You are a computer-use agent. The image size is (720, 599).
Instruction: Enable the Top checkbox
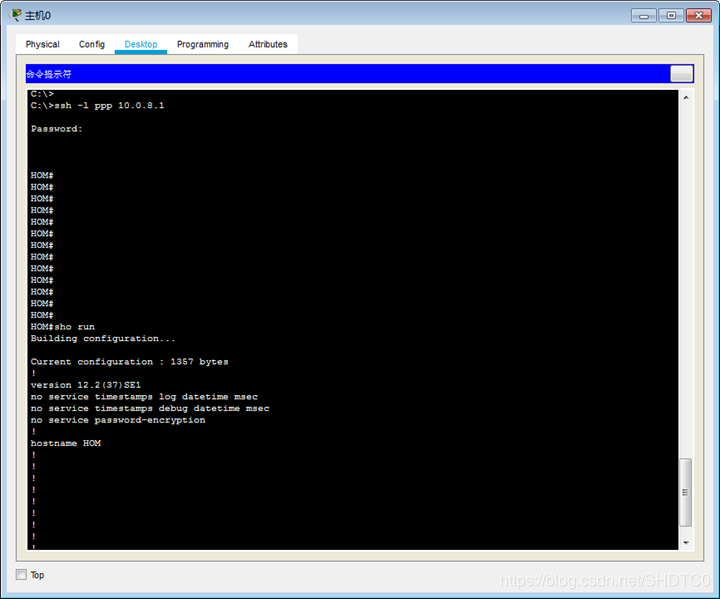(21, 574)
